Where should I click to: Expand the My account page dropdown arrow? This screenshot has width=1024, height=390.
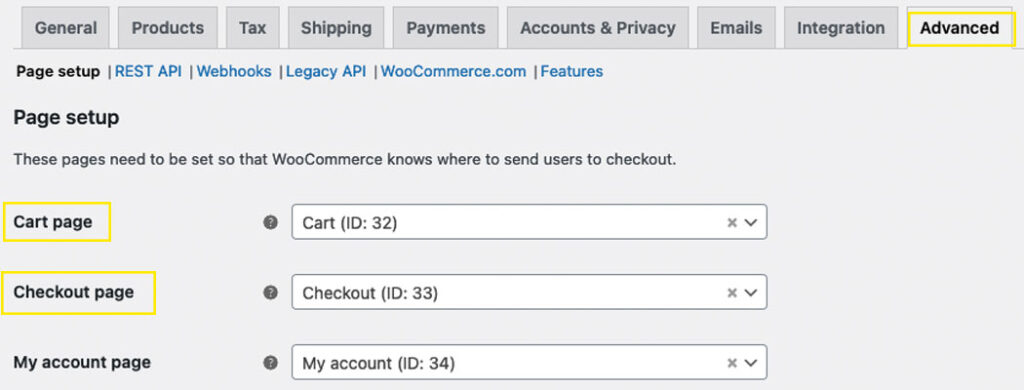tap(750, 363)
